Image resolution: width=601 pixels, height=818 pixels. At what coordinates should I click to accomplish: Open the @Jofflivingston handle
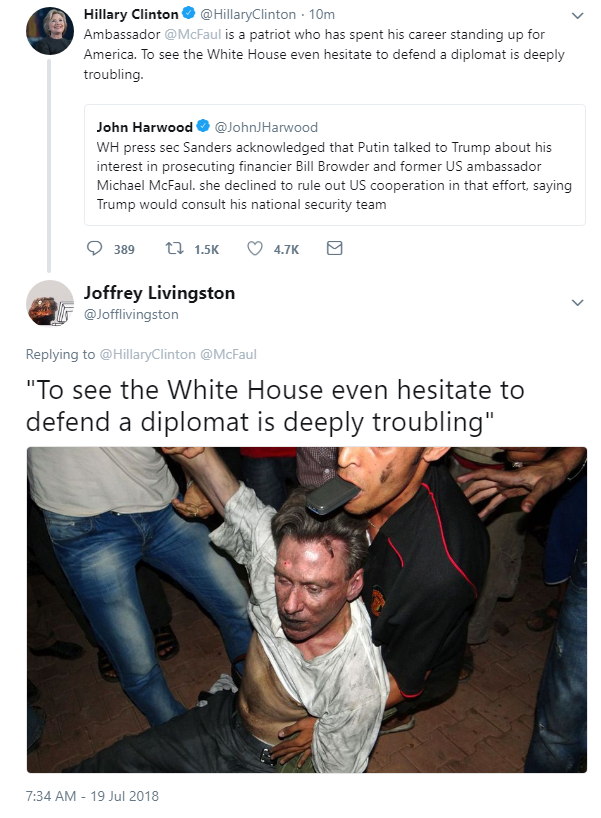[131, 315]
